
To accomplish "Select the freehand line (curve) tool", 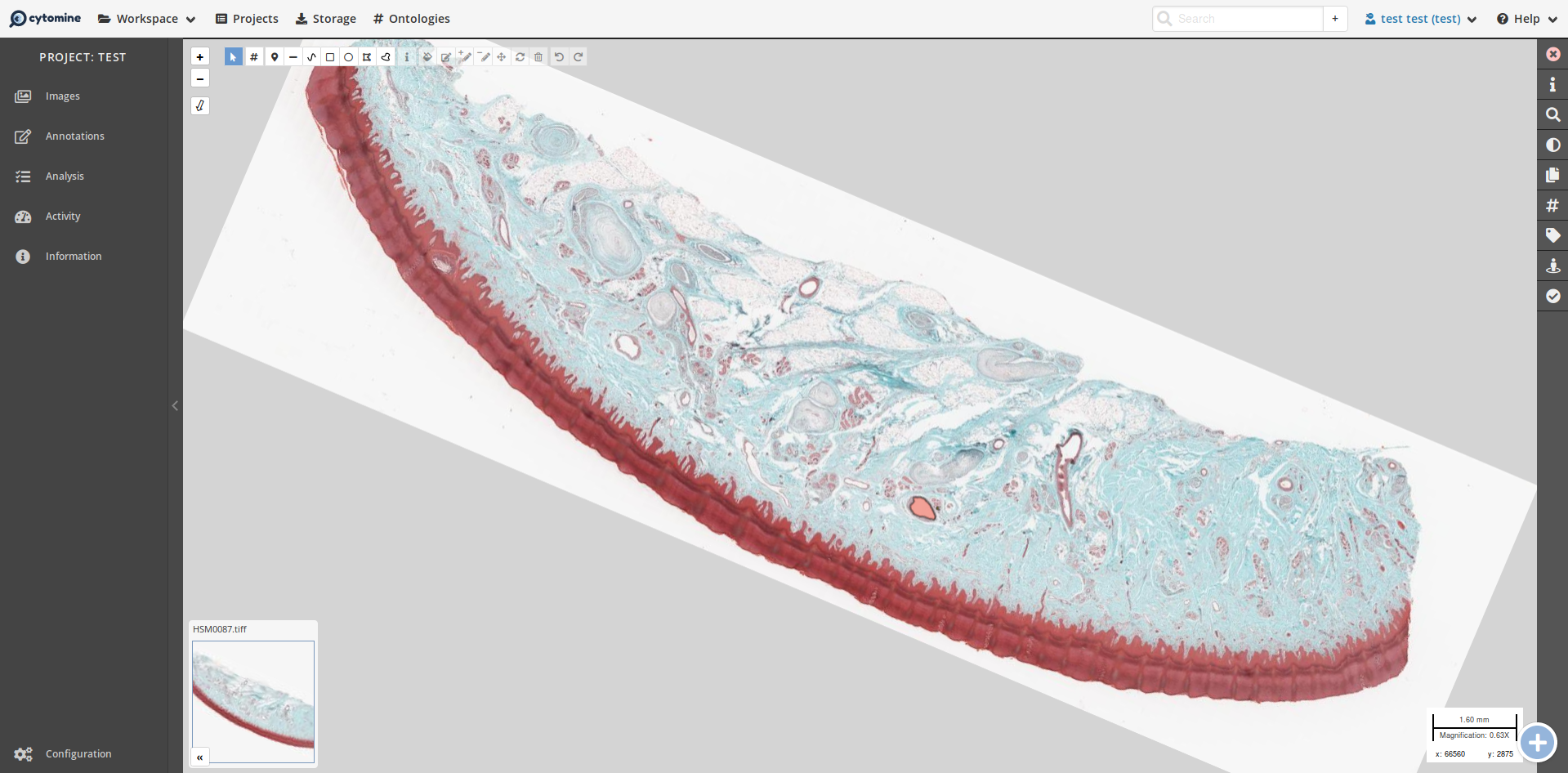I will coord(311,57).
